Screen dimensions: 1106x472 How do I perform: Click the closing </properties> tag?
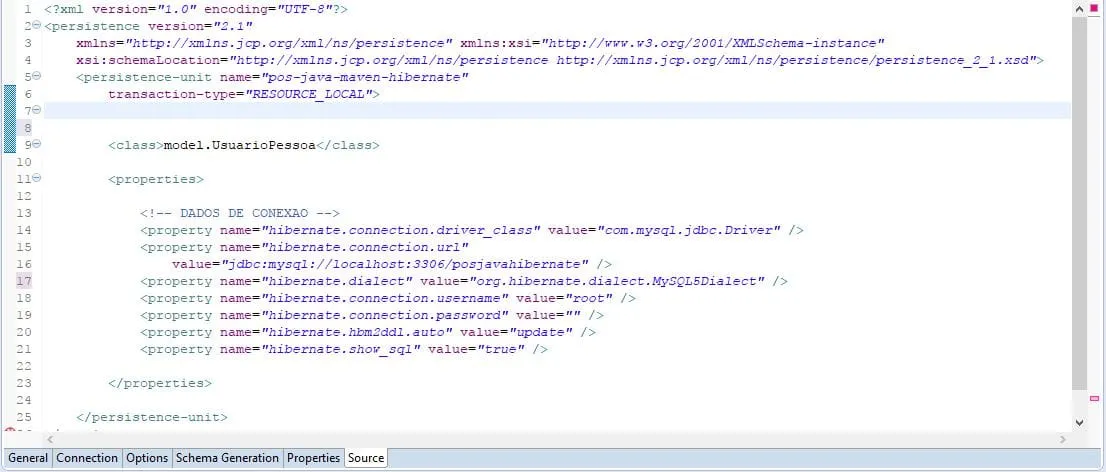click(160, 382)
